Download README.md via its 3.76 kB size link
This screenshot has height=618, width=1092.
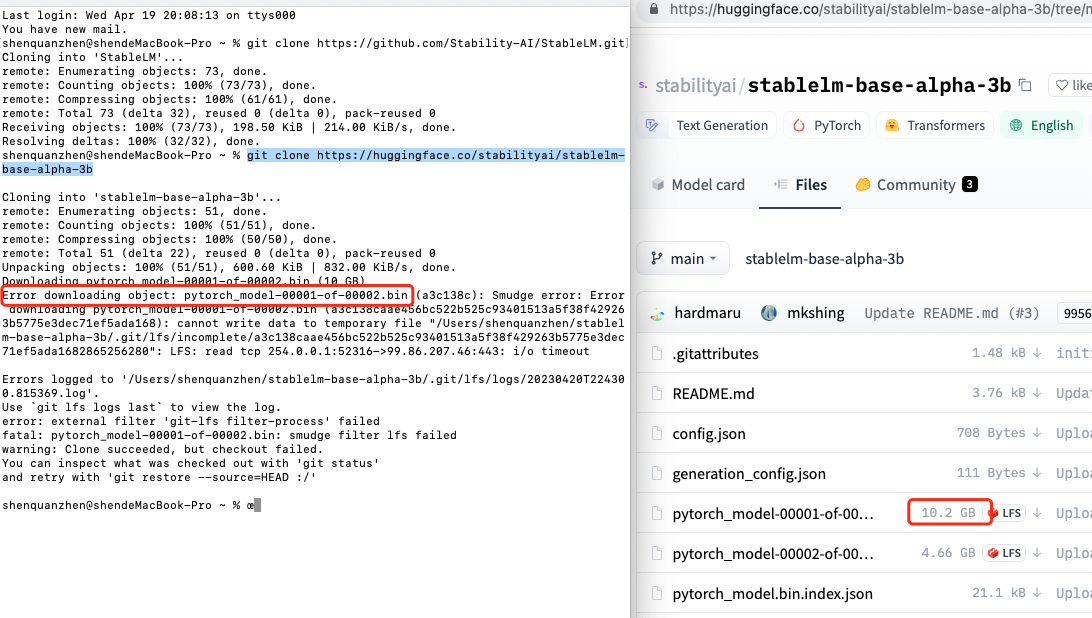pyautogui.click(x=1006, y=393)
